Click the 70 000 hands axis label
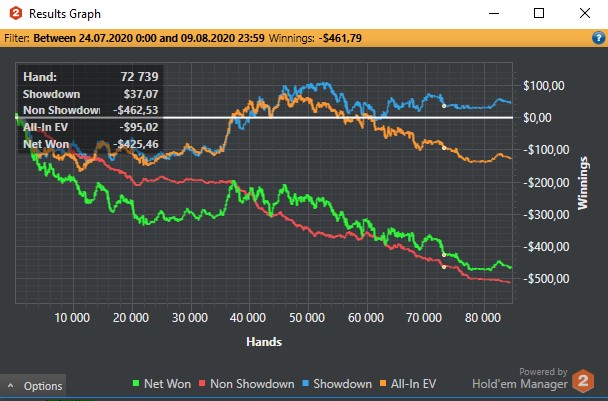 click(x=424, y=318)
